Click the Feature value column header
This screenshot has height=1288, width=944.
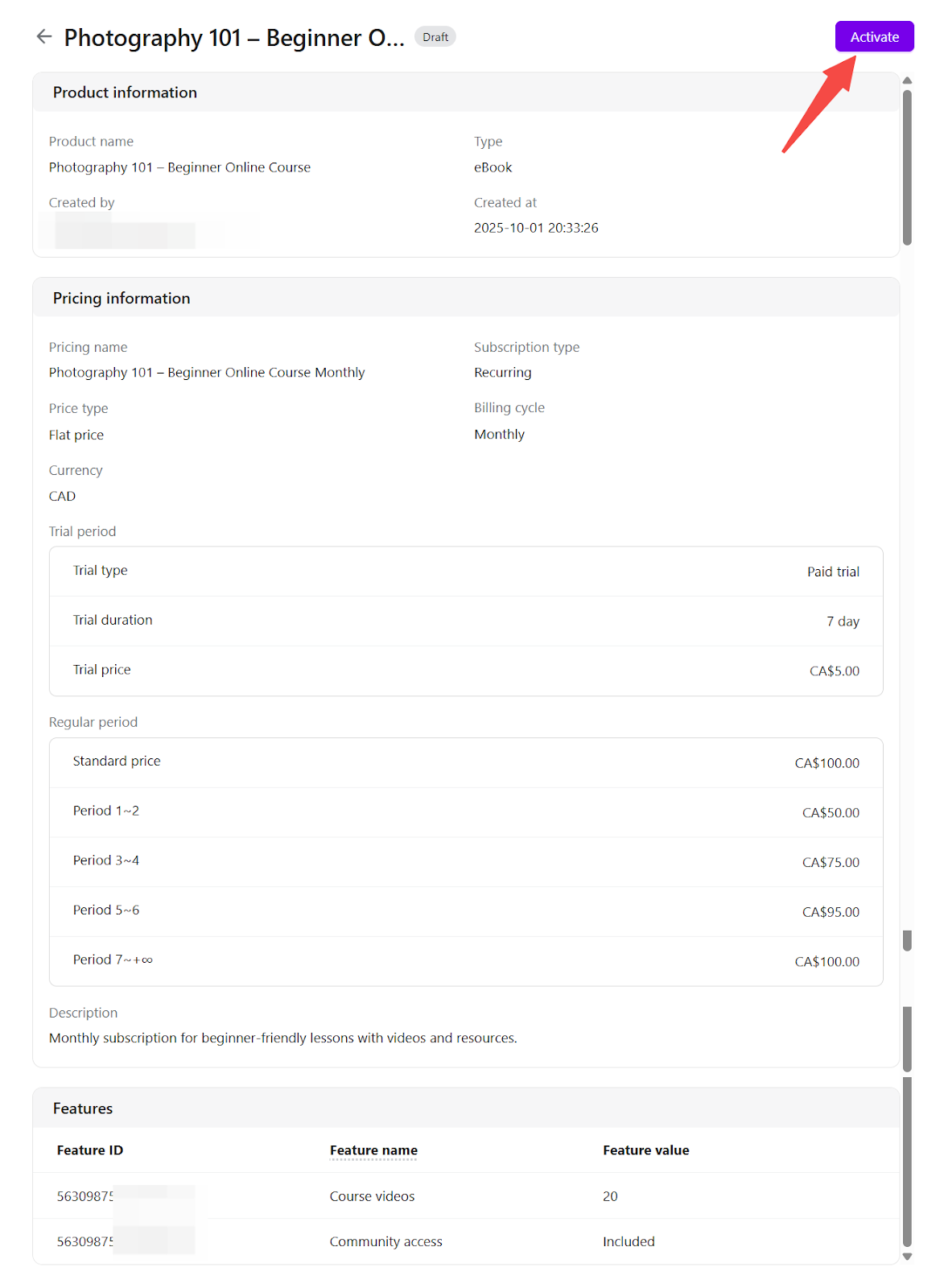[645, 1150]
